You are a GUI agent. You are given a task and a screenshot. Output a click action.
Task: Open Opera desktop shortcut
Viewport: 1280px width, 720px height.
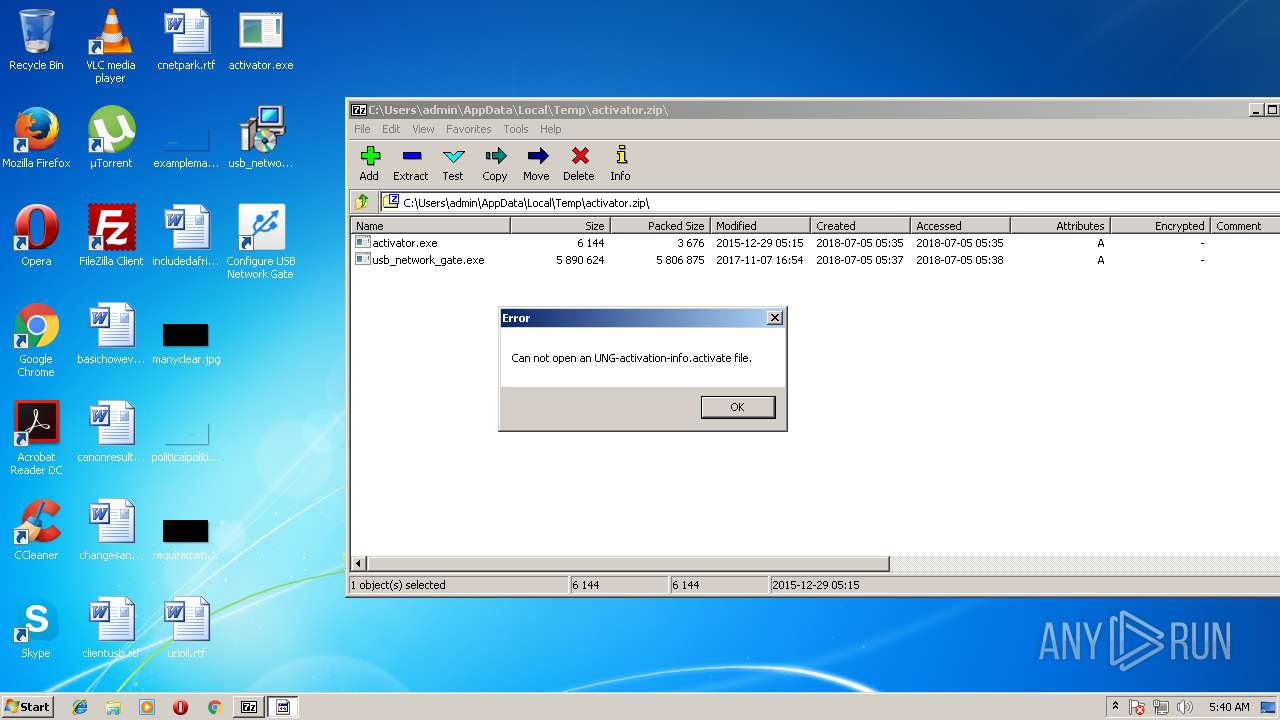coord(36,236)
